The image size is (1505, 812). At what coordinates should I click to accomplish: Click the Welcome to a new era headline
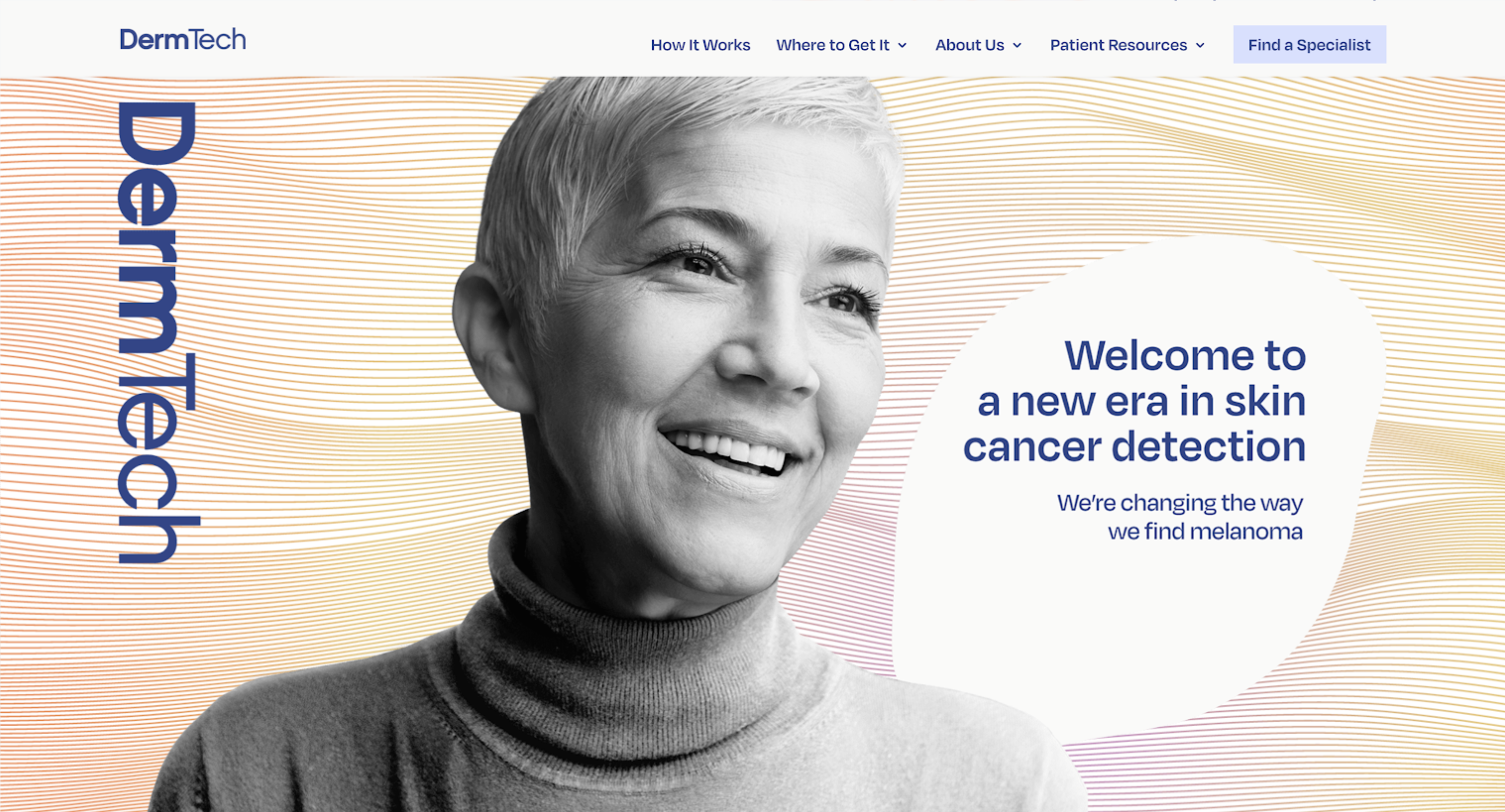(x=1134, y=401)
